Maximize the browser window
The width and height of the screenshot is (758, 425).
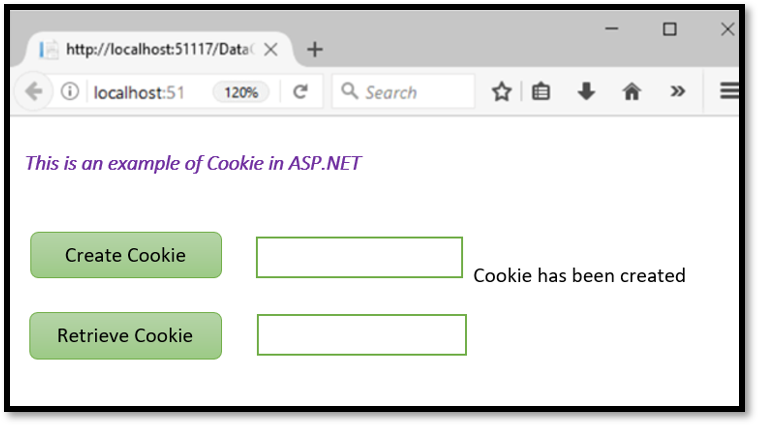tap(669, 30)
